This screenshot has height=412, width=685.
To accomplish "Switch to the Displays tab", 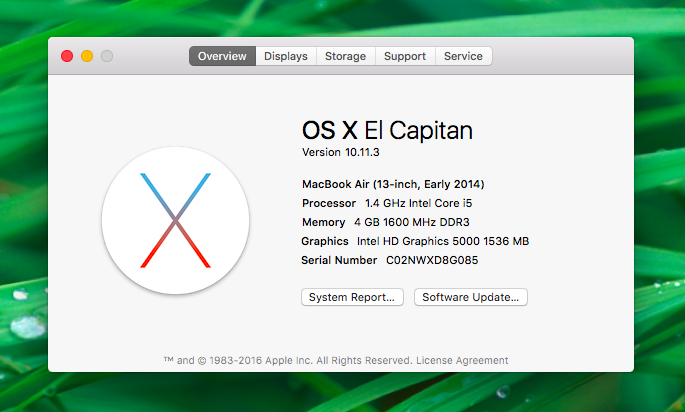I will (286, 57).
